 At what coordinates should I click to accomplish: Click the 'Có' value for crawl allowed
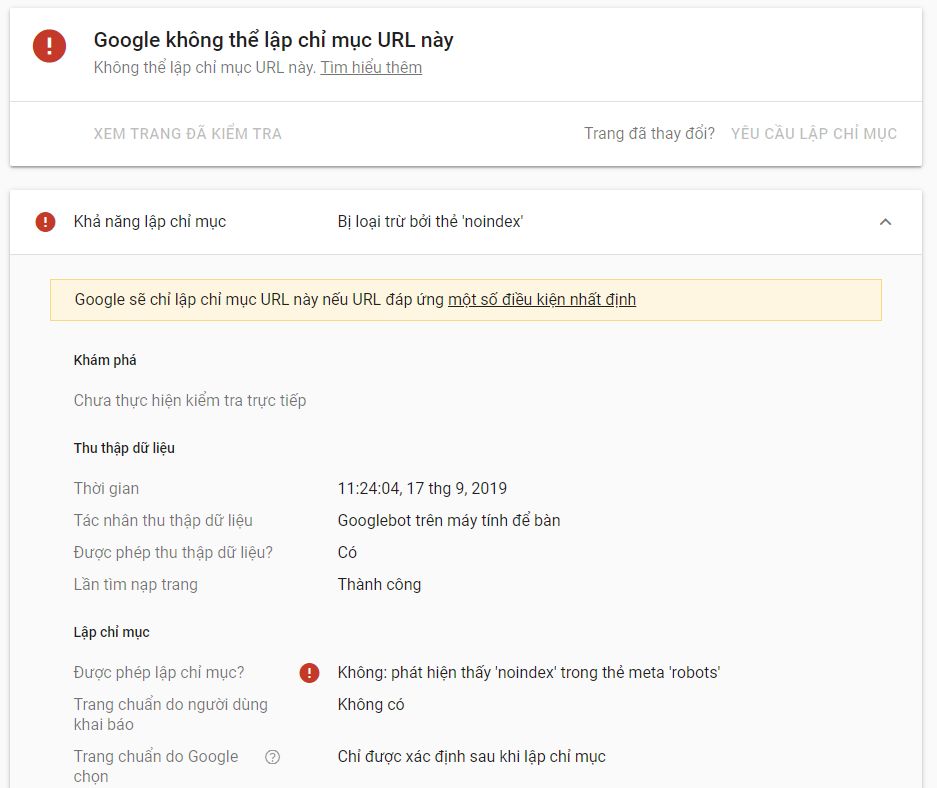click(347, 553)
